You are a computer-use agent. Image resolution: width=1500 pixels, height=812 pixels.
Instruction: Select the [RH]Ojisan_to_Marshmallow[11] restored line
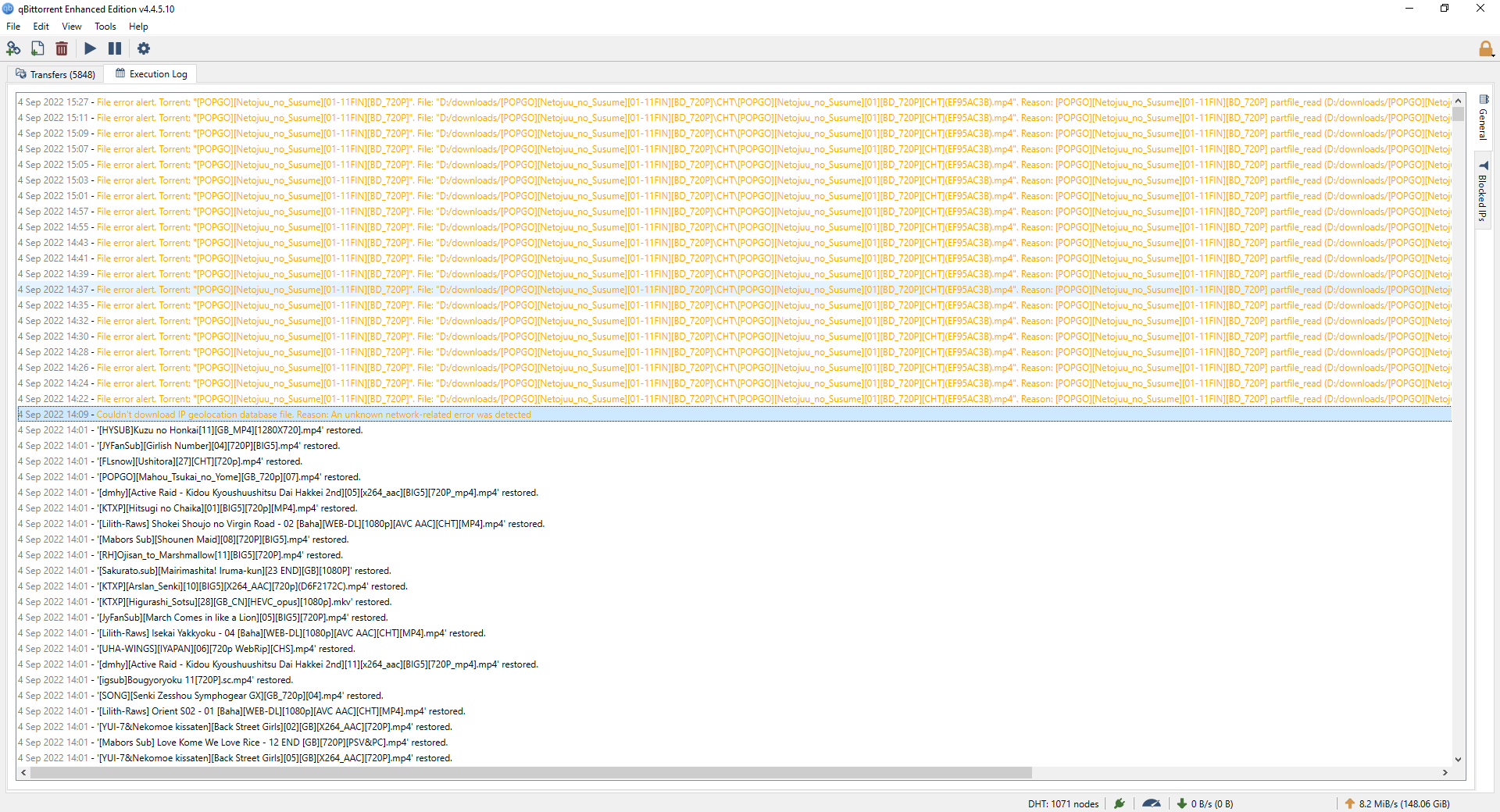click(734, 555)
